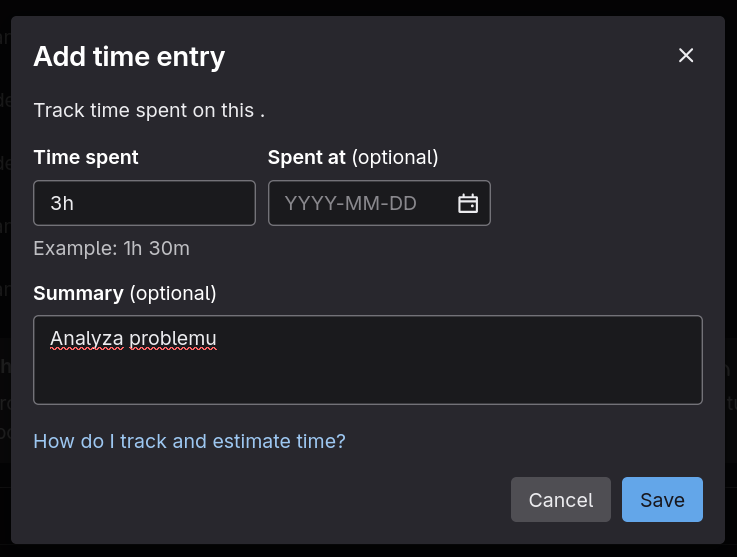Click the dimmed backdrop left of the dialog
This screenshot has height=557, width=737.
click(4, 300)
